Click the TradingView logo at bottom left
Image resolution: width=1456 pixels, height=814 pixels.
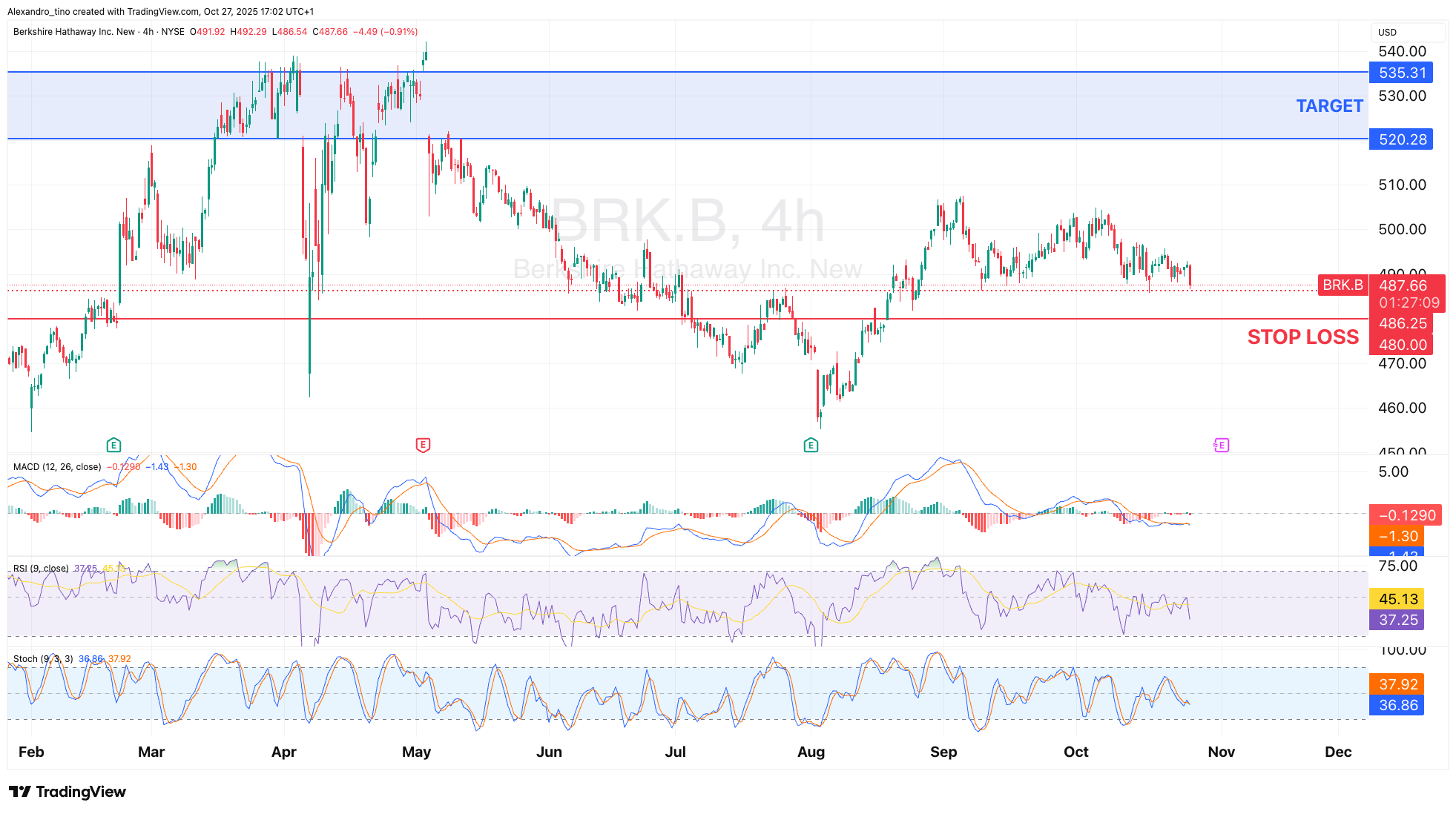coord(67,792)
